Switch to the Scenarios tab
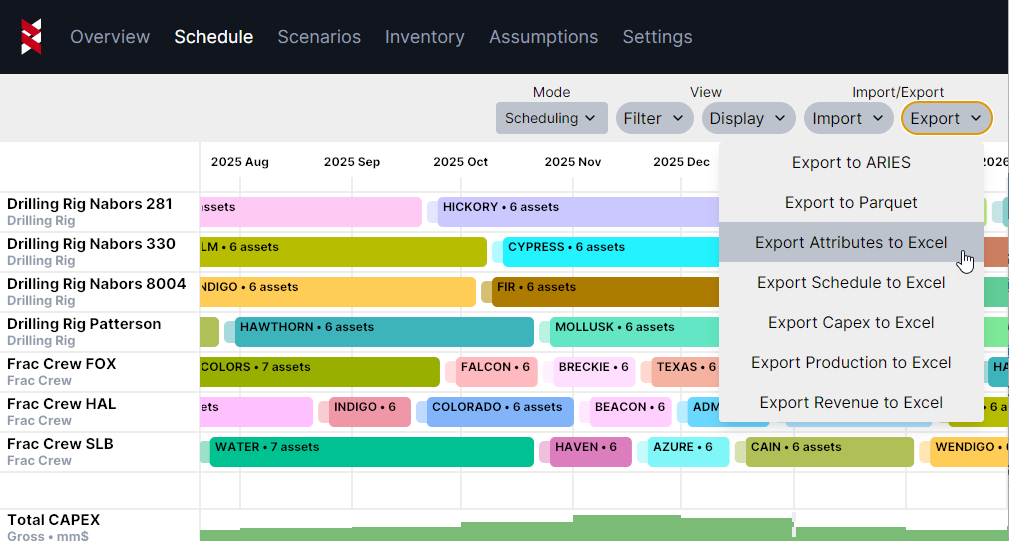This screenshot has height=541, width=1009. tap(319, 37)
